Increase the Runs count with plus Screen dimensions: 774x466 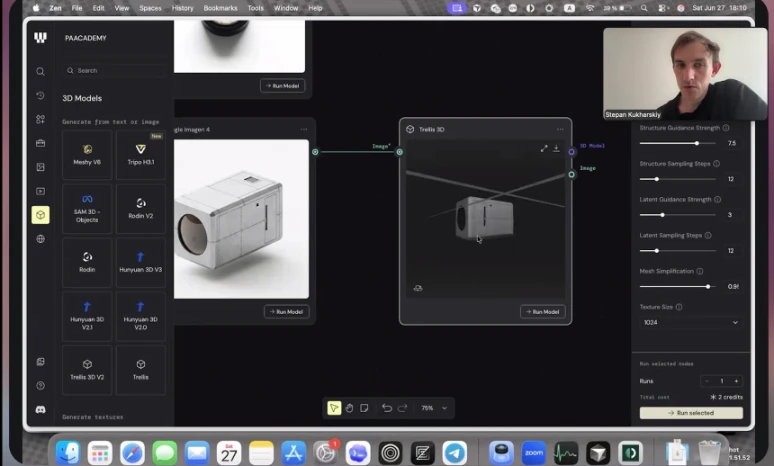pyautogui.click(x=736, y=381)
